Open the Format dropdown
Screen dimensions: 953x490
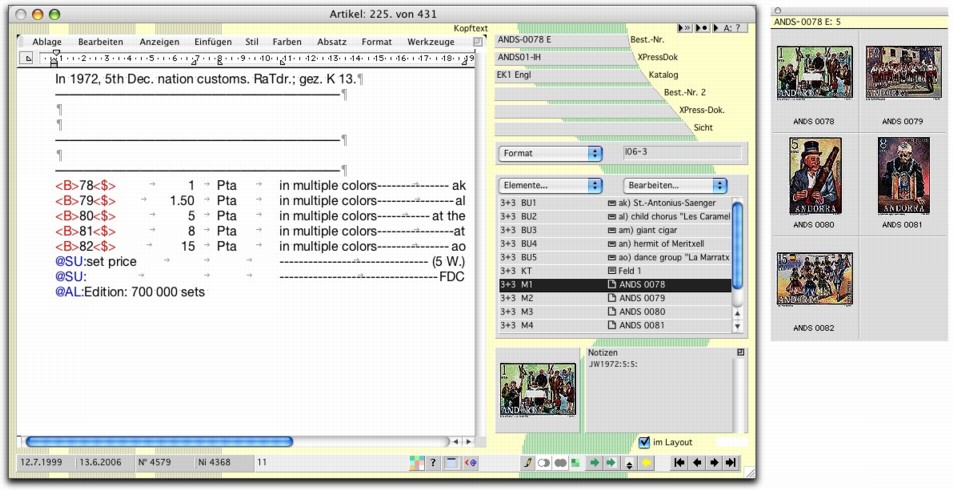click(x=550, y=153)
